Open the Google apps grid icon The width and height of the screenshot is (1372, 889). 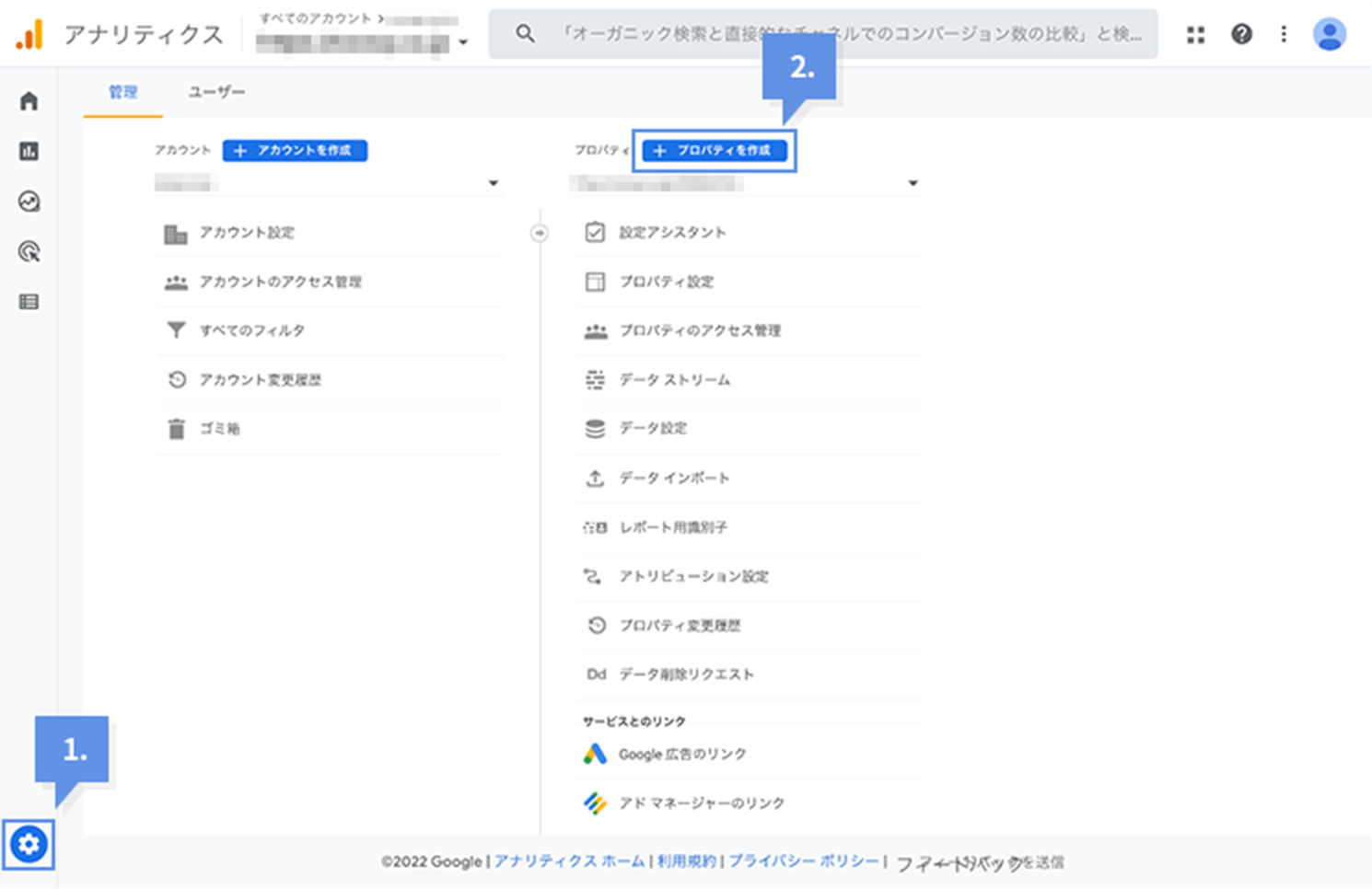pyautogui.click(x=1195, y=35)
